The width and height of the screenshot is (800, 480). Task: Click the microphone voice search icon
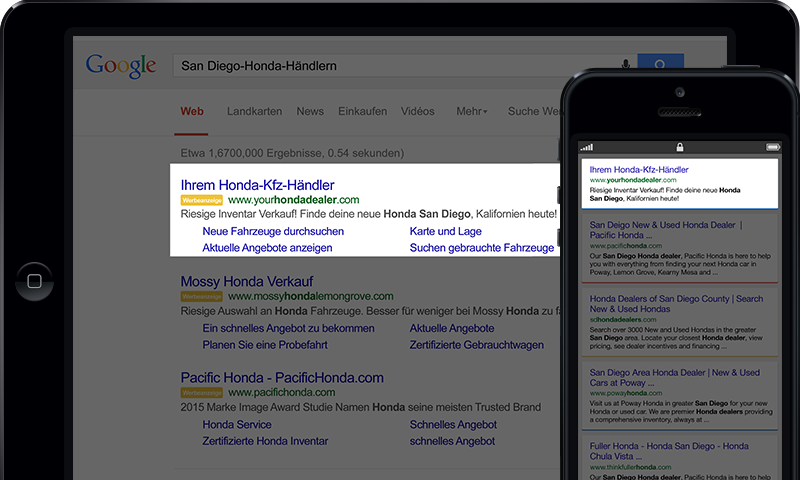626,65
